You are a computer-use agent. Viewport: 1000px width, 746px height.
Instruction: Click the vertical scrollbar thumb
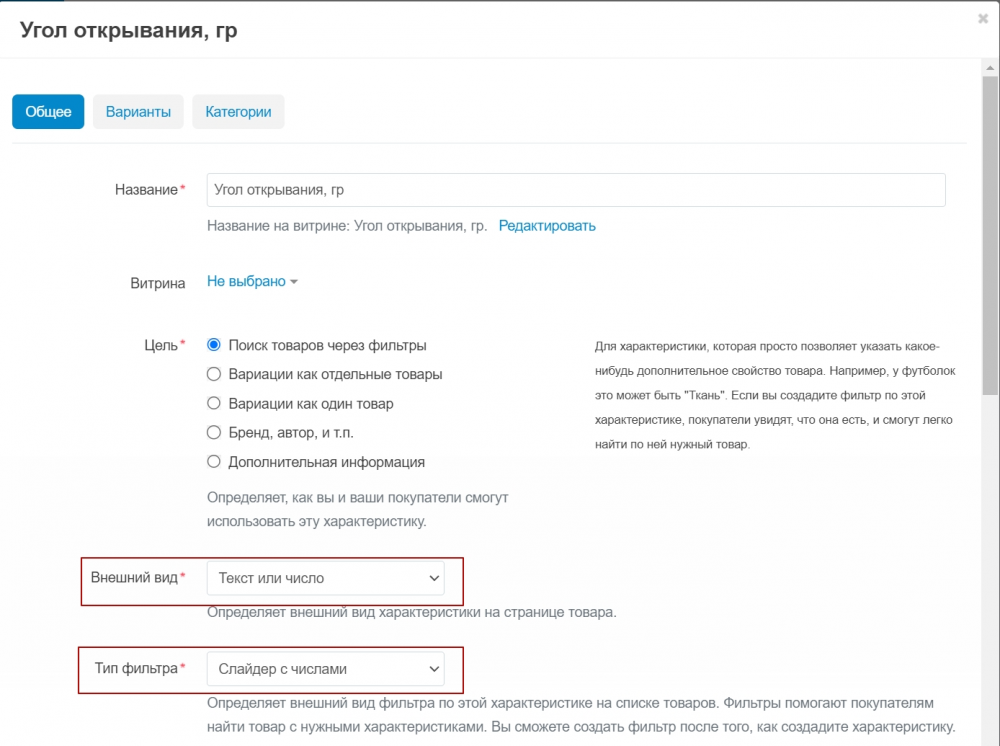(990, 230)
